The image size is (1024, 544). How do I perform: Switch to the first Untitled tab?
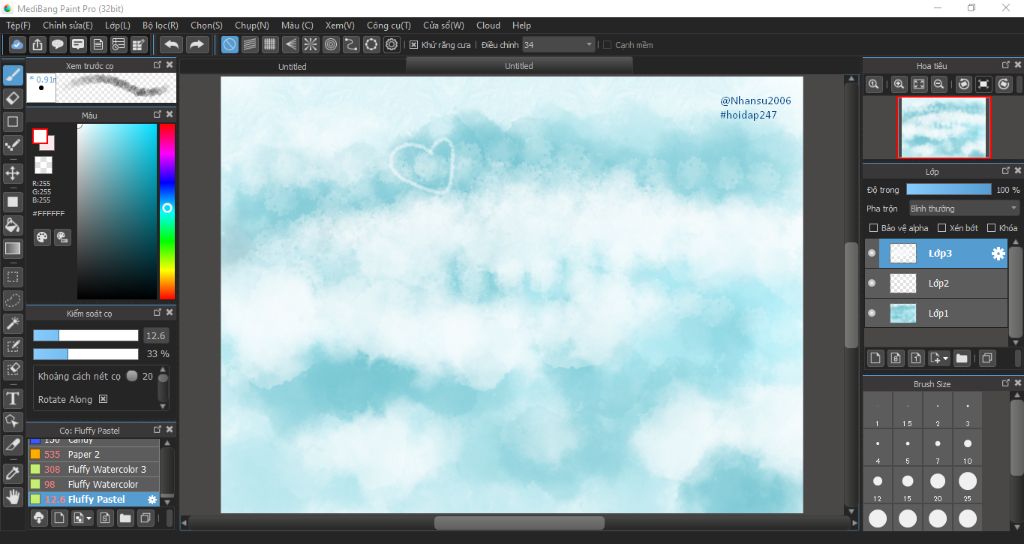coord(292,66)
